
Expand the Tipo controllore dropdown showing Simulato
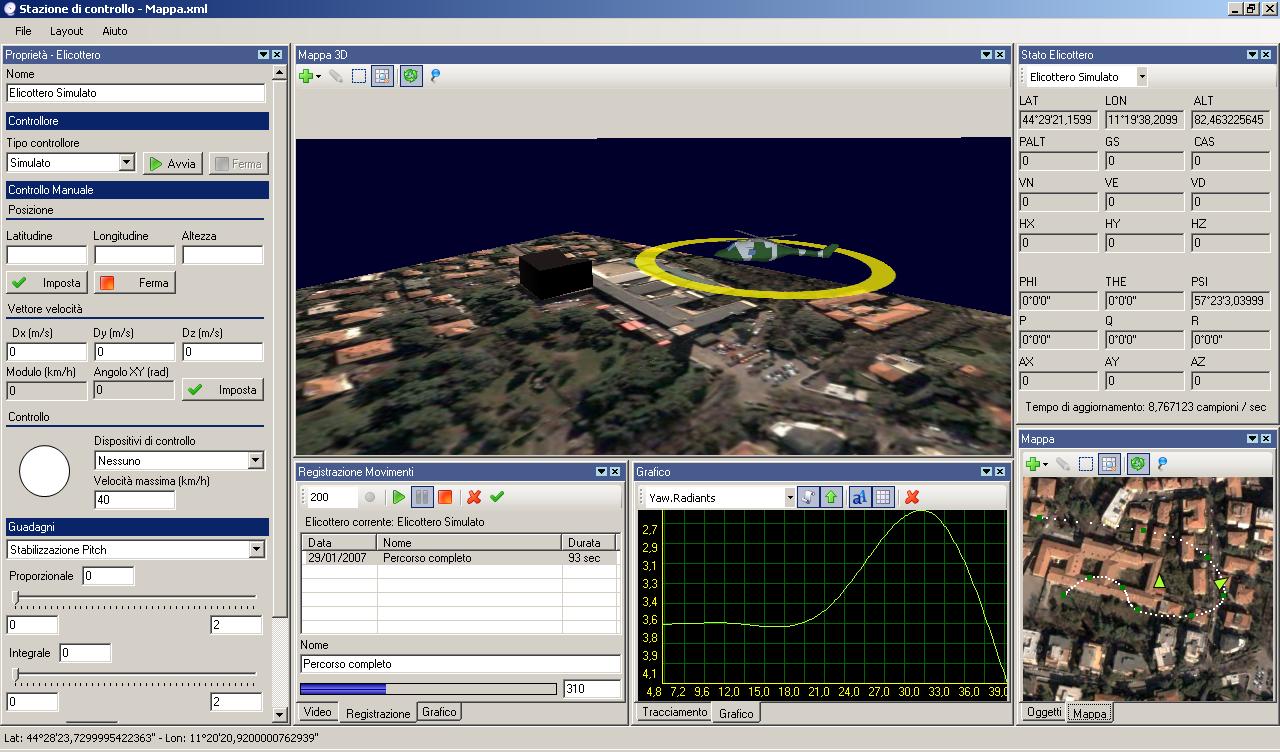[x=126, y=162]
